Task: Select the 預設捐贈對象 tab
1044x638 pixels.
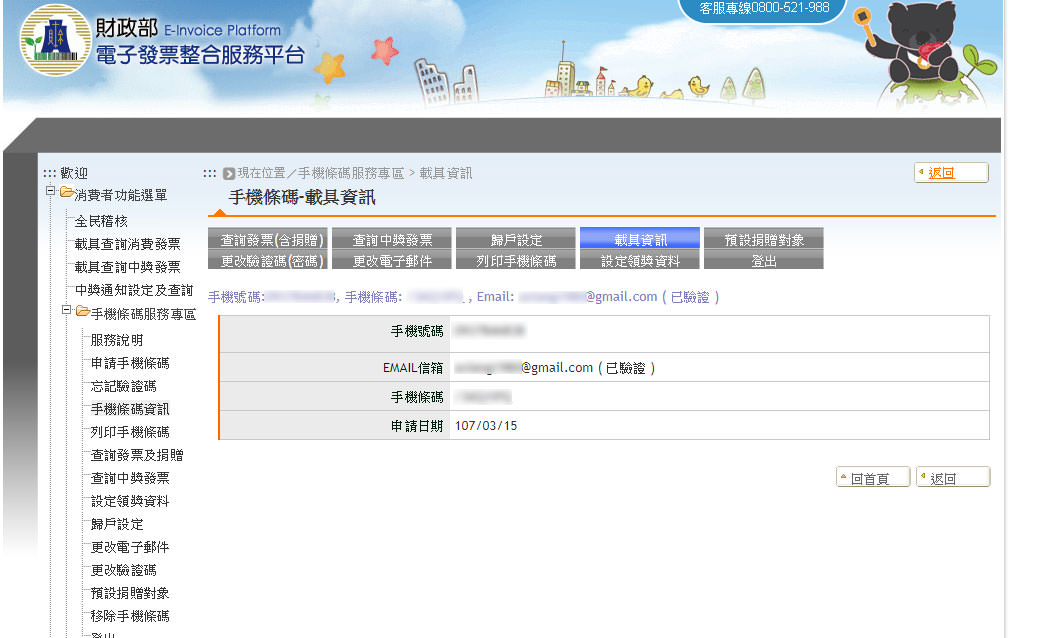Action: (763, 240)
